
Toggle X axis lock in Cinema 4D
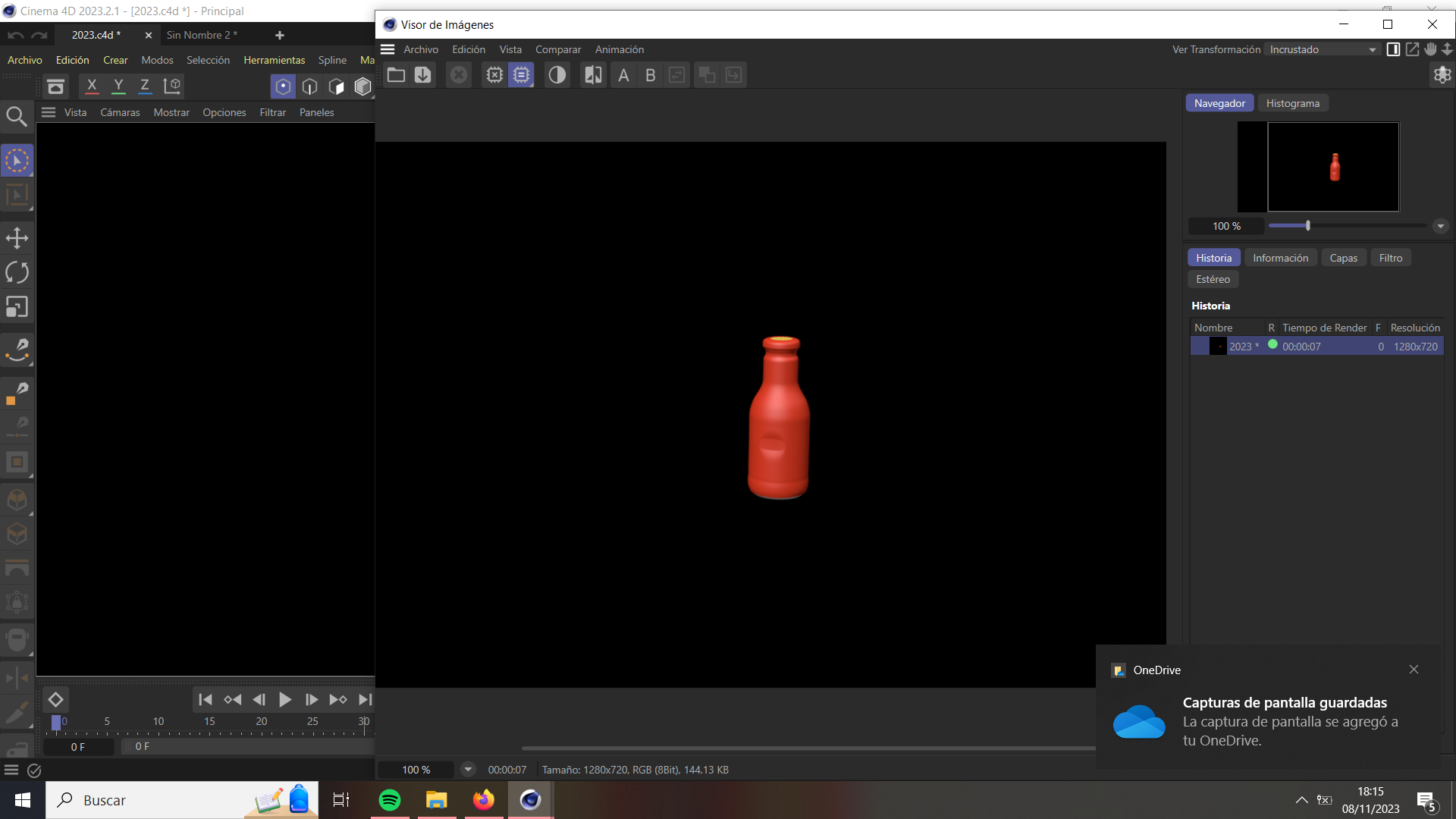[92, 86]
